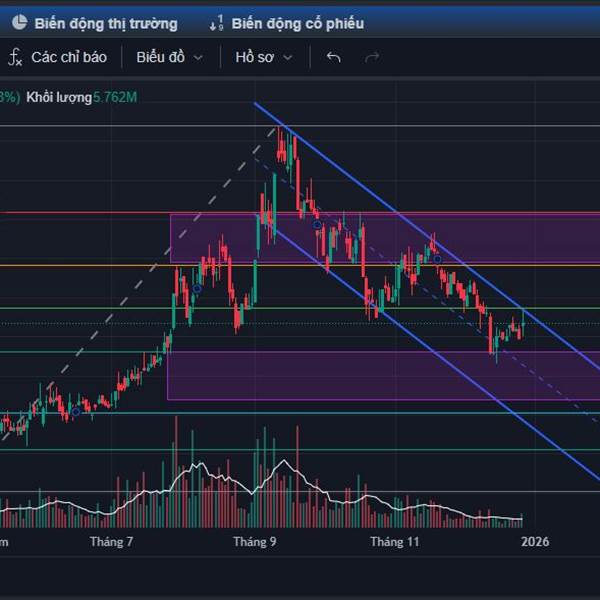Click the 2026 time axis label
The image size is (600, 600).
(535, 542)
